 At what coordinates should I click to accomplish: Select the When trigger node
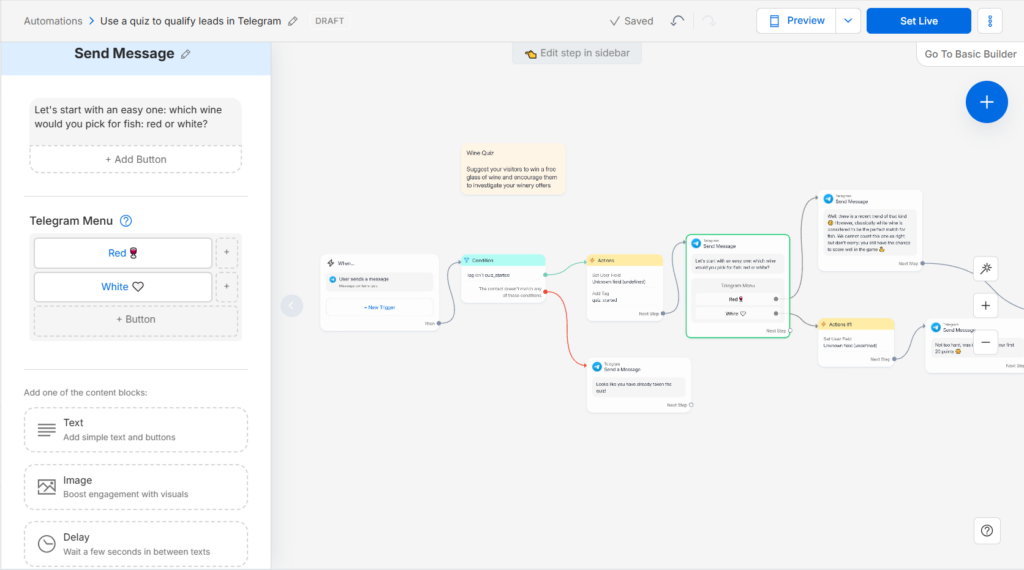(379, 292)
